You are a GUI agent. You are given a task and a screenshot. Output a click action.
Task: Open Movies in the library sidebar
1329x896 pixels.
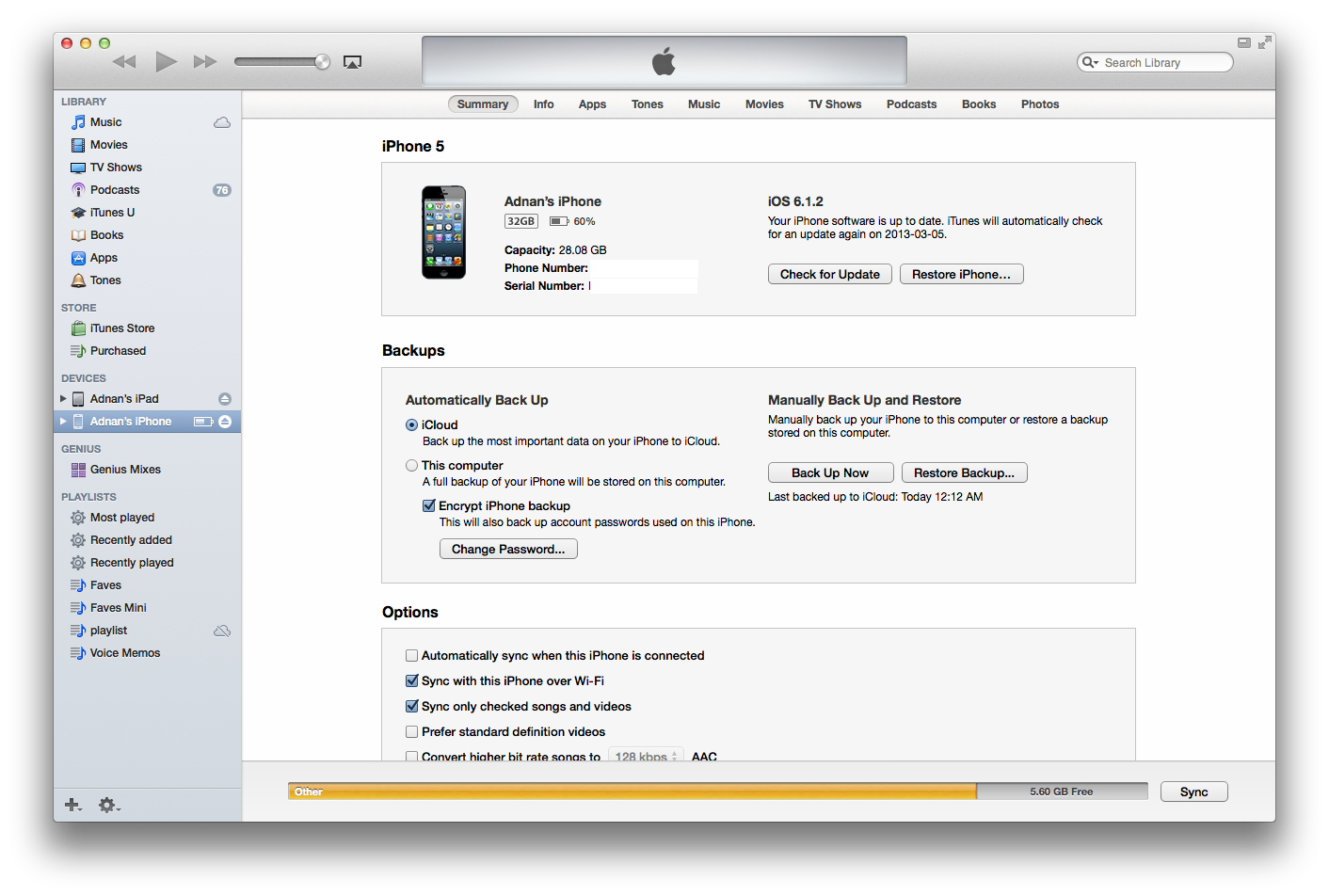pyautogui.click(x=108, y=145)
